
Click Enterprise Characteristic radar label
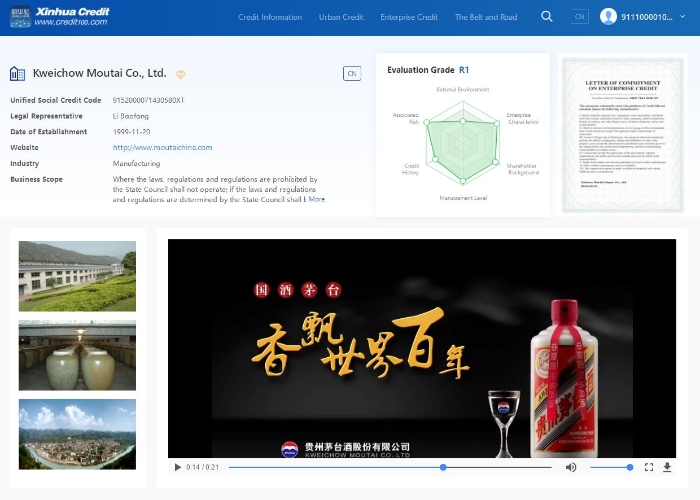coord(522,118)
